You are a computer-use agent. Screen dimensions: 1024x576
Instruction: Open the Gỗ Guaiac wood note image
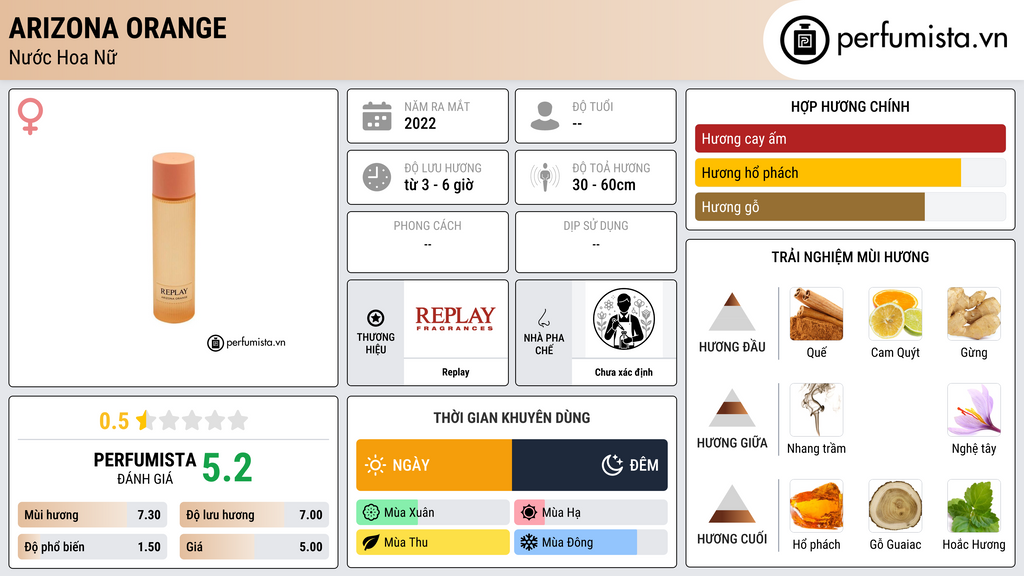click(895, 506)
